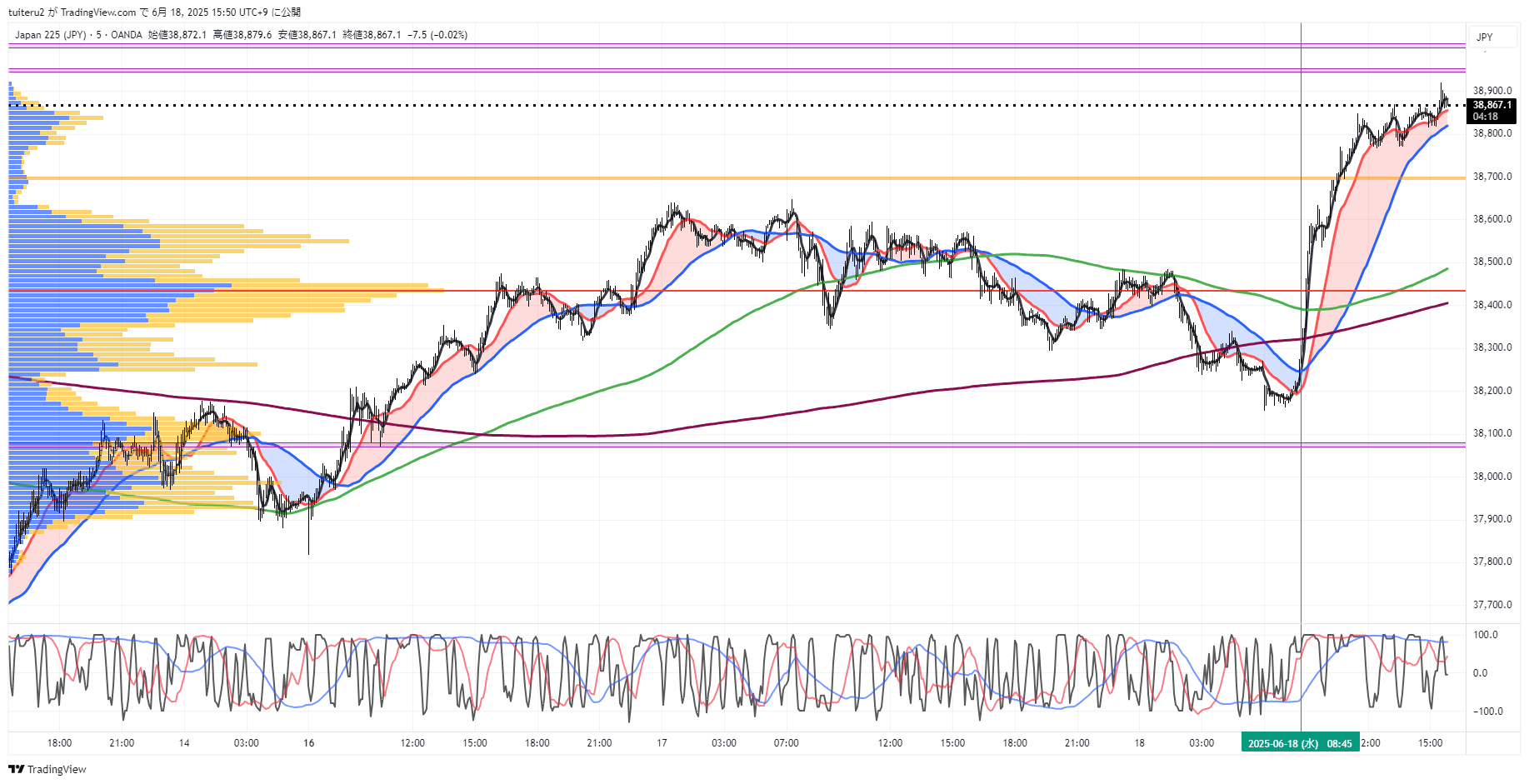This screenshot has height=784, width=1529.
Task: Click the 04:18 countdown under price label
Action: pyautogui.click(x=1486, y=117)
